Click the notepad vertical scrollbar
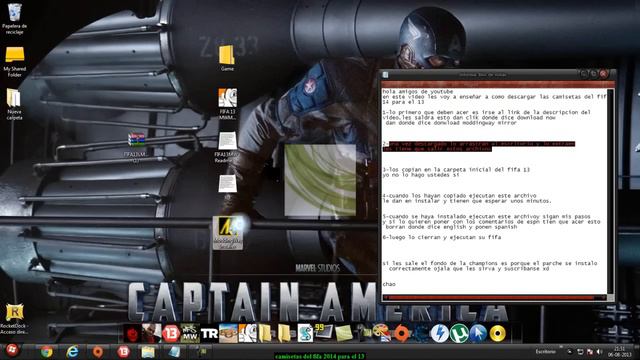The width and height of the screenshot is (640, 360). point(610,190)
